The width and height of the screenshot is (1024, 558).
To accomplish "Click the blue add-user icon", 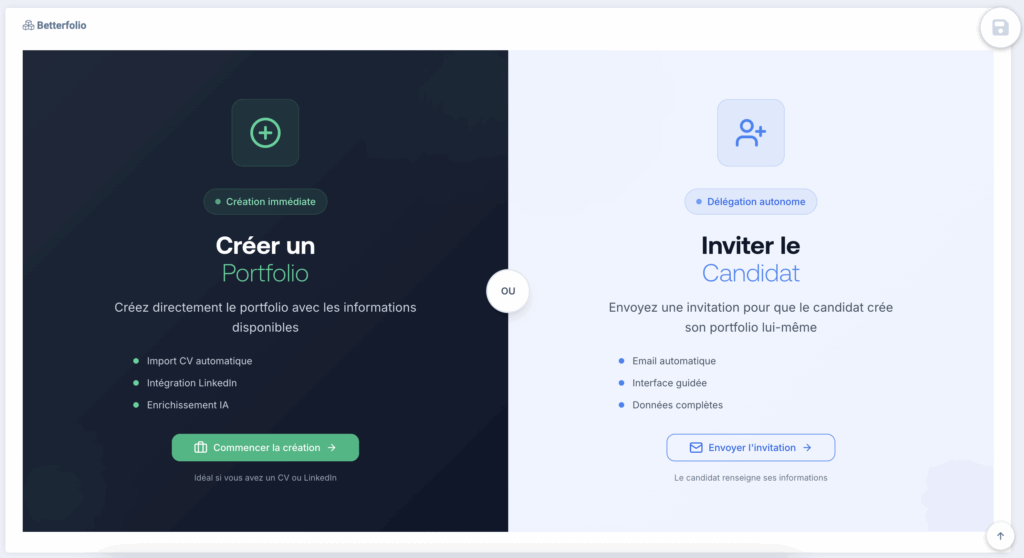I will pyautogui.click(x=750, y=133).
